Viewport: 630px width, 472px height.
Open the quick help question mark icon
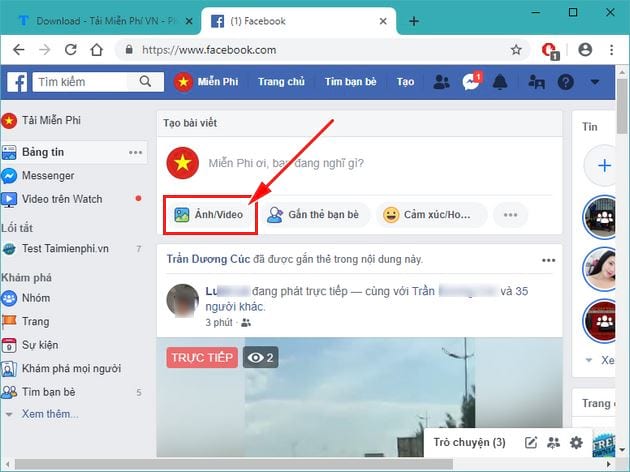pos(565,82)
